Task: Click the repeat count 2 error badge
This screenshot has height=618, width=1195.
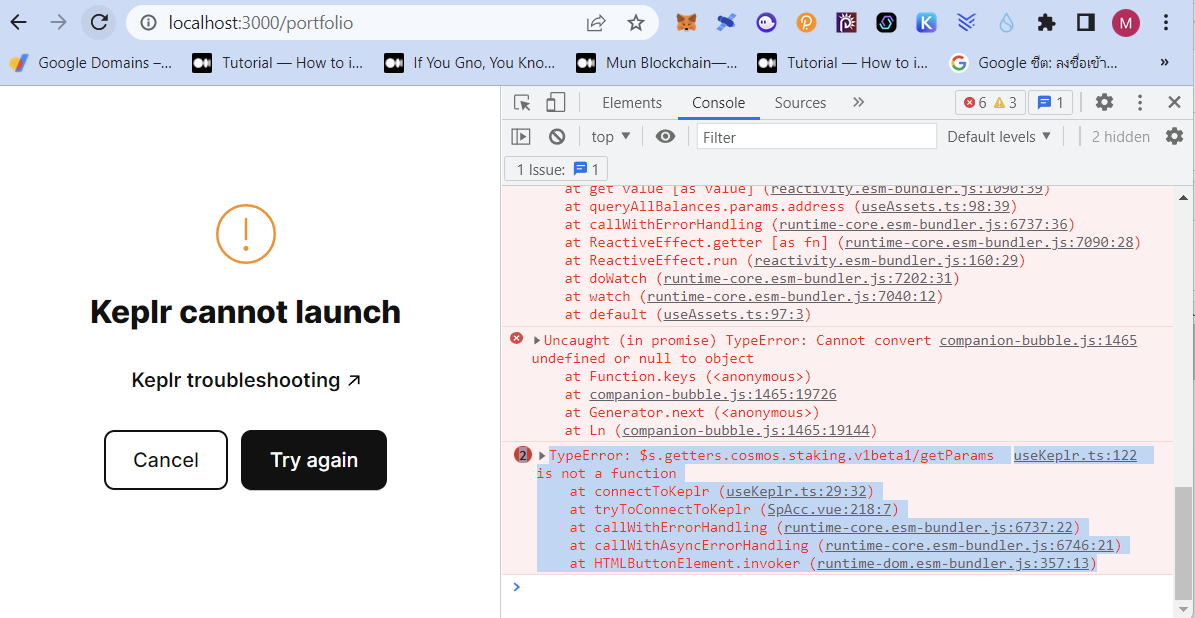Action: tap(523, 456)
